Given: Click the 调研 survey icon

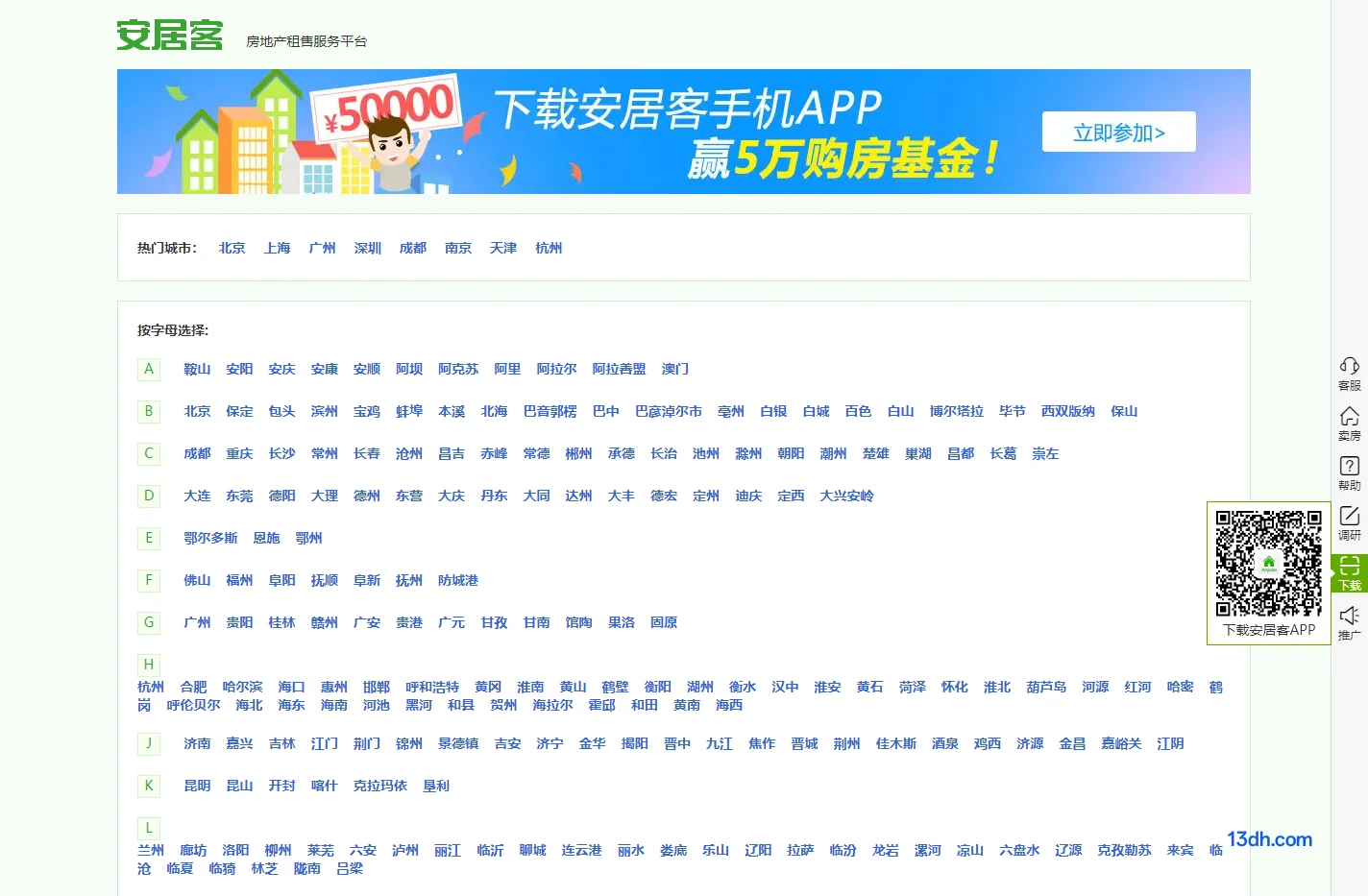Looking at the screenshot, I should pos(1349,522).
